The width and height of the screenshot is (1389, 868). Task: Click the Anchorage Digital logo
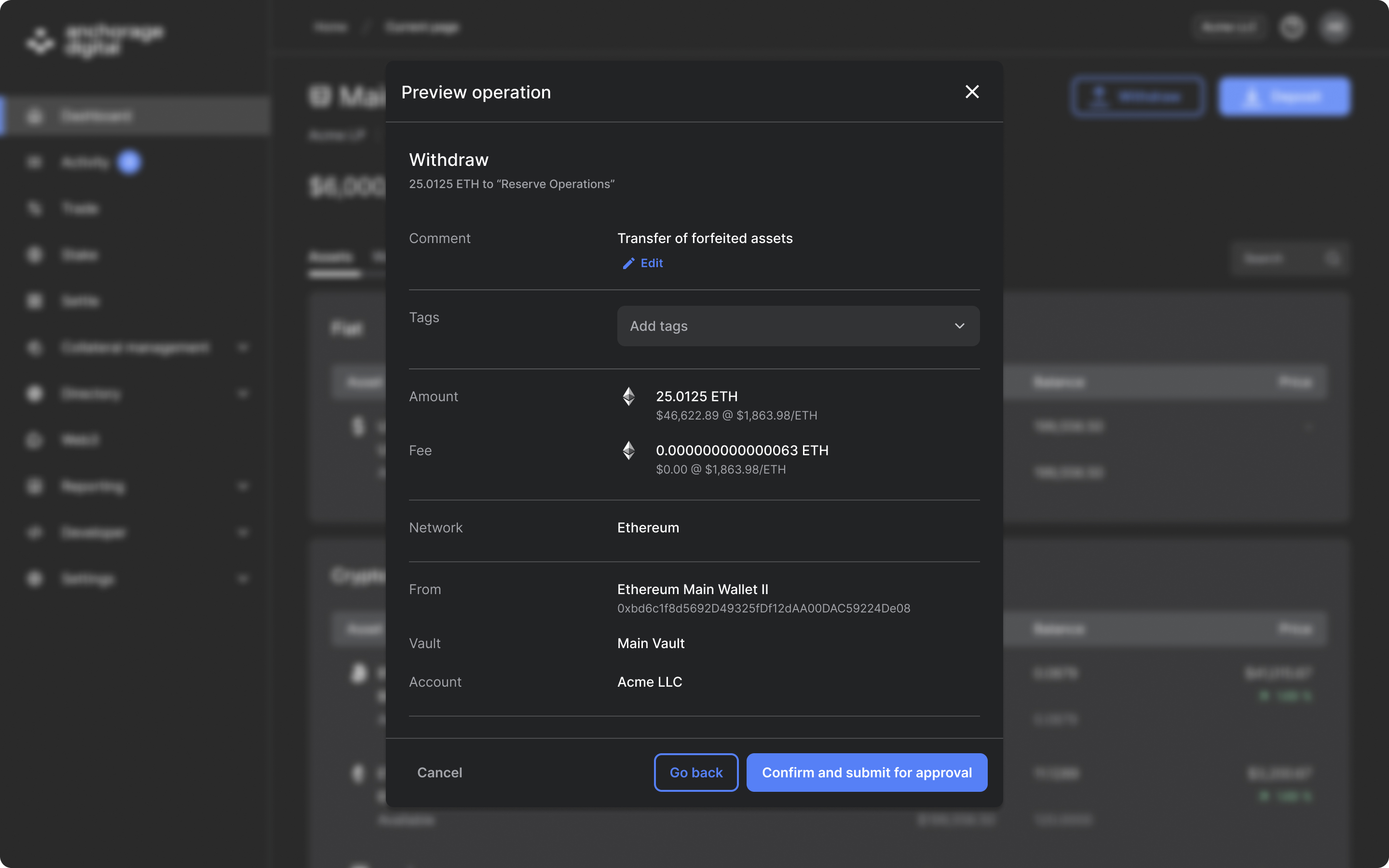coord(95,40)
